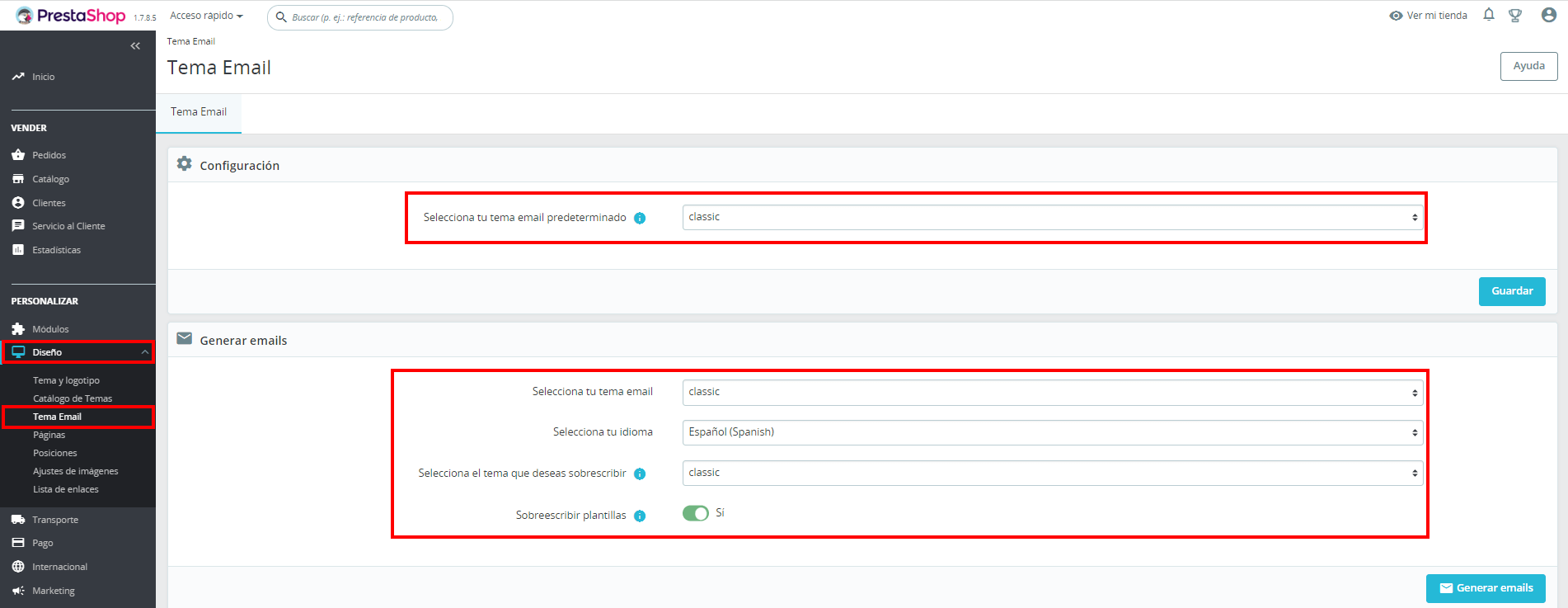Image resolution: width=1568 pixels, height=608 pixels.
Task: Click the Servicio al Cliente chat icon
Action: [18, 226]
